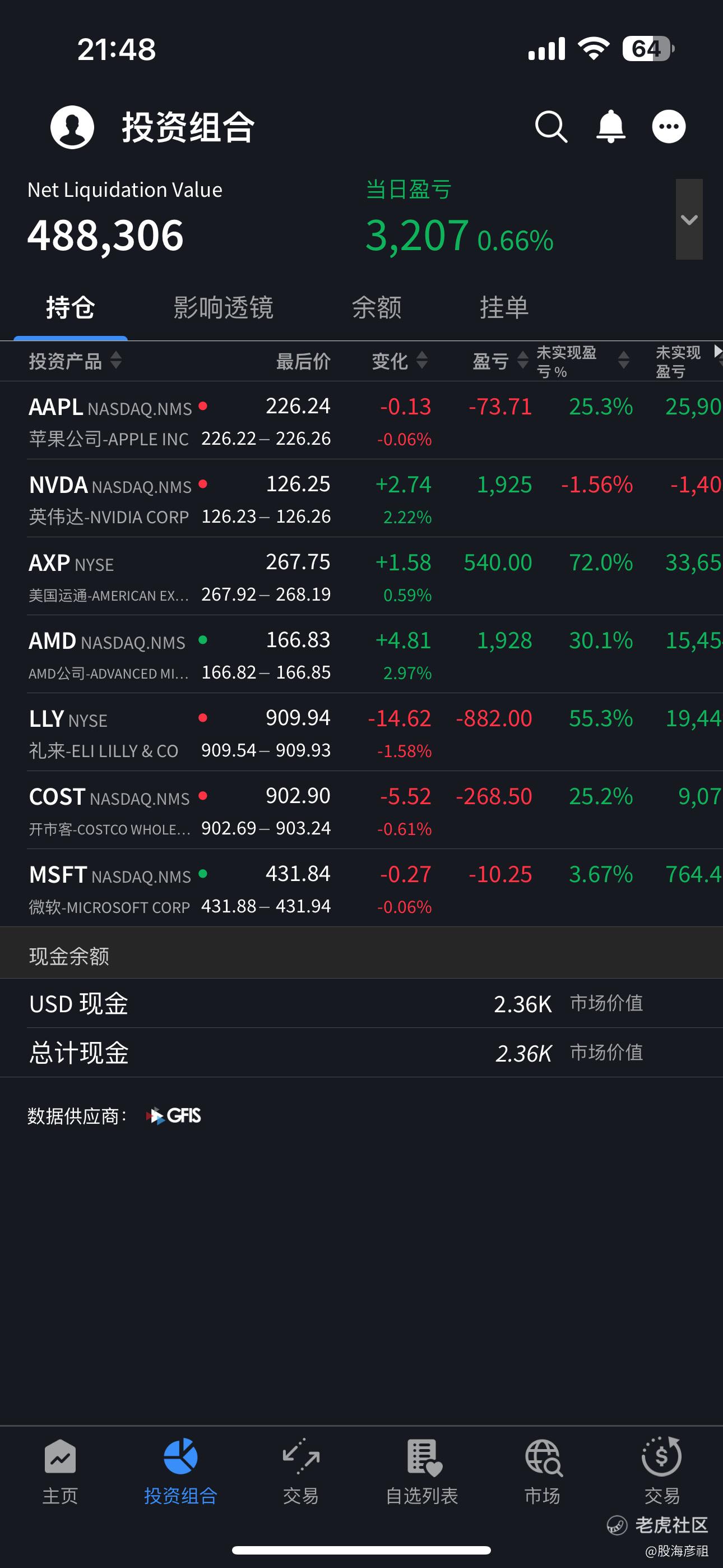This screenshot has height=1568, width=723.
Task: Sort by 变化 column arrows
Action: coord(421,361)
